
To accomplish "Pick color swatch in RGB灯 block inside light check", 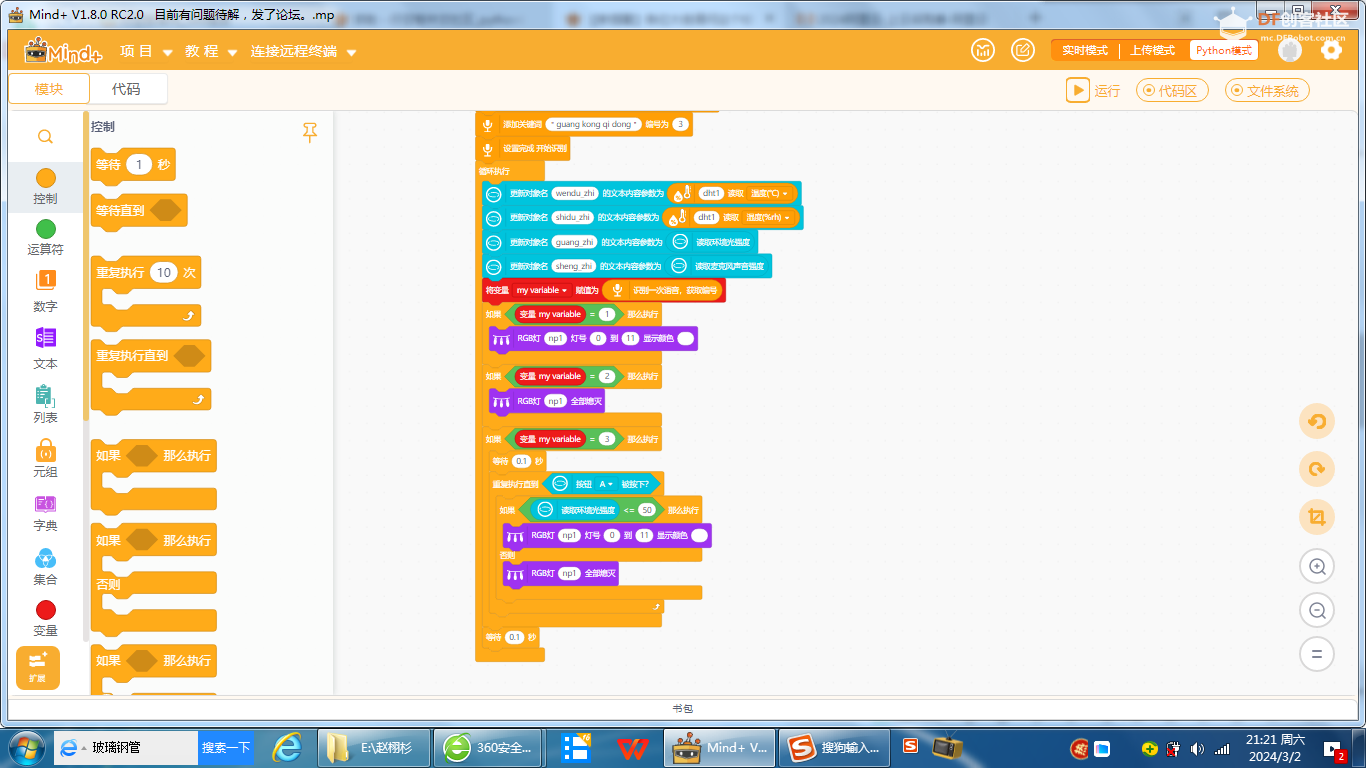I will click(699, 535).
